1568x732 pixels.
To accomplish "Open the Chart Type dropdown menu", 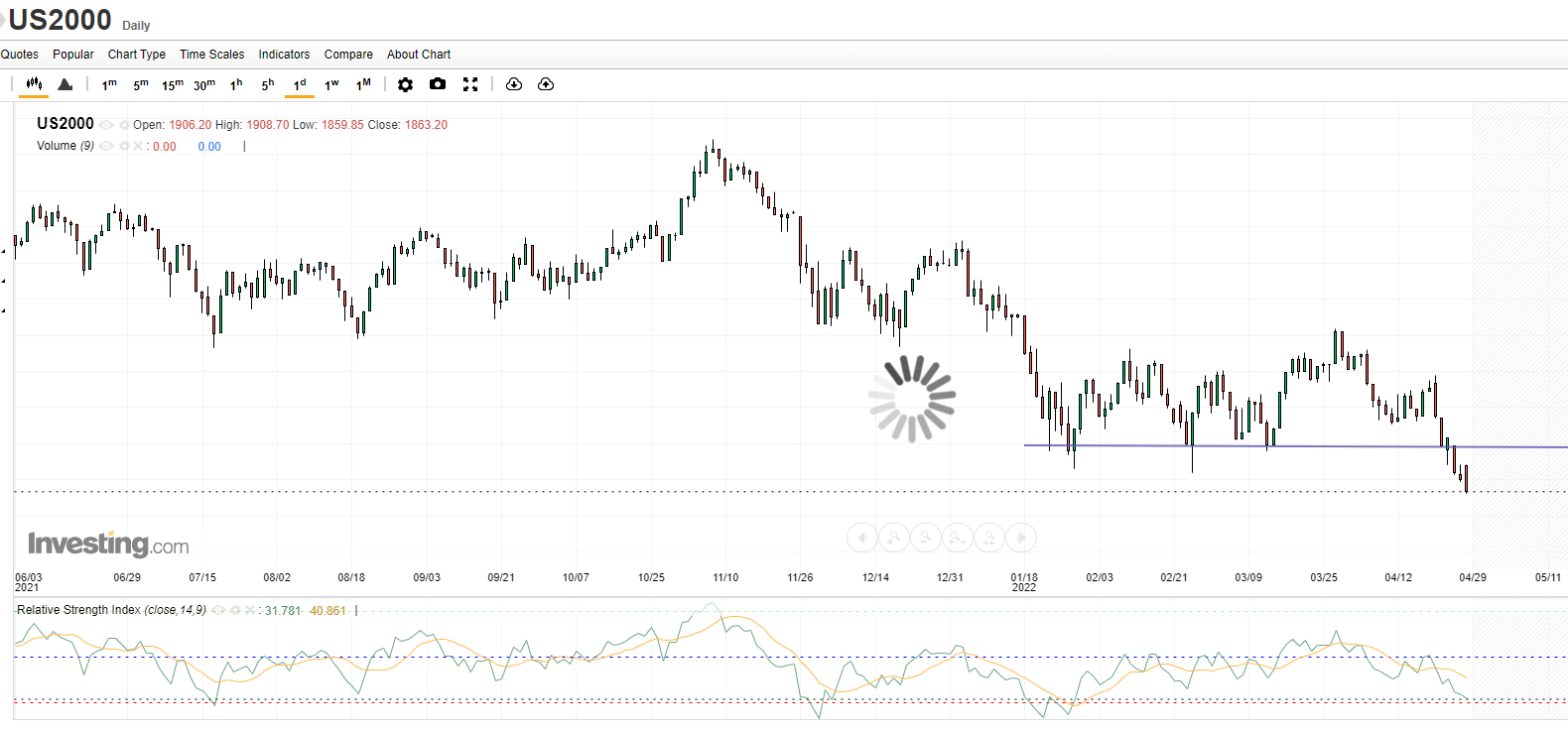I will tap(137, 55).
